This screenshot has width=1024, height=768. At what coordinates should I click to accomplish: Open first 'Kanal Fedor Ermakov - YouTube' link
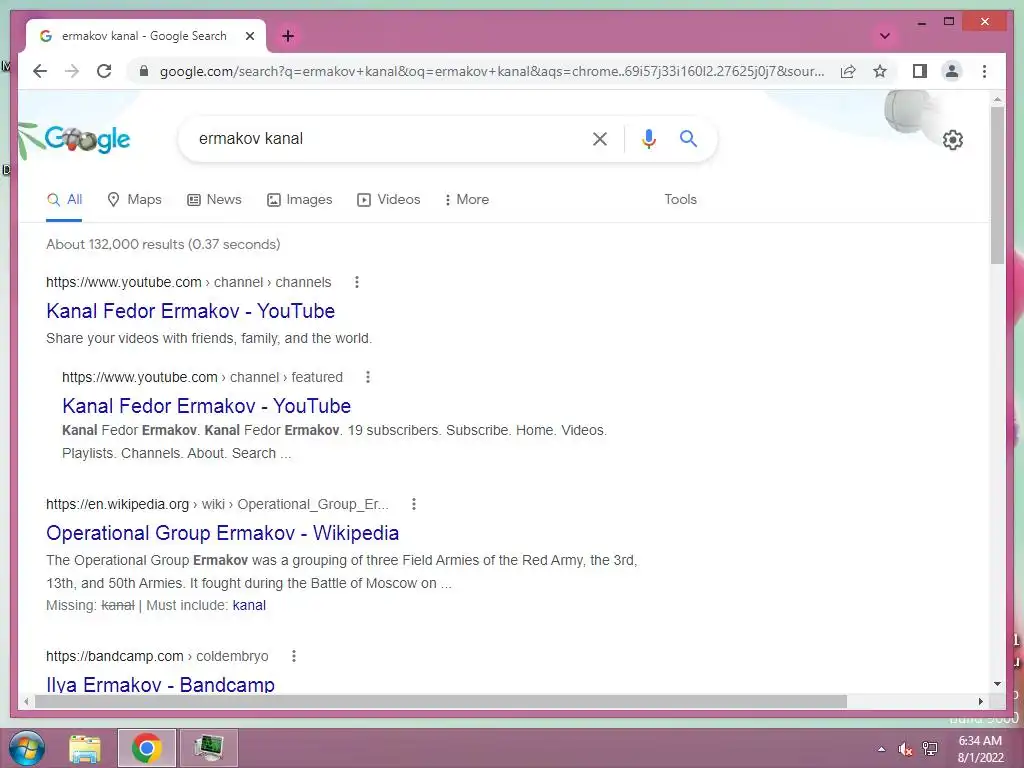pos(191,311)
